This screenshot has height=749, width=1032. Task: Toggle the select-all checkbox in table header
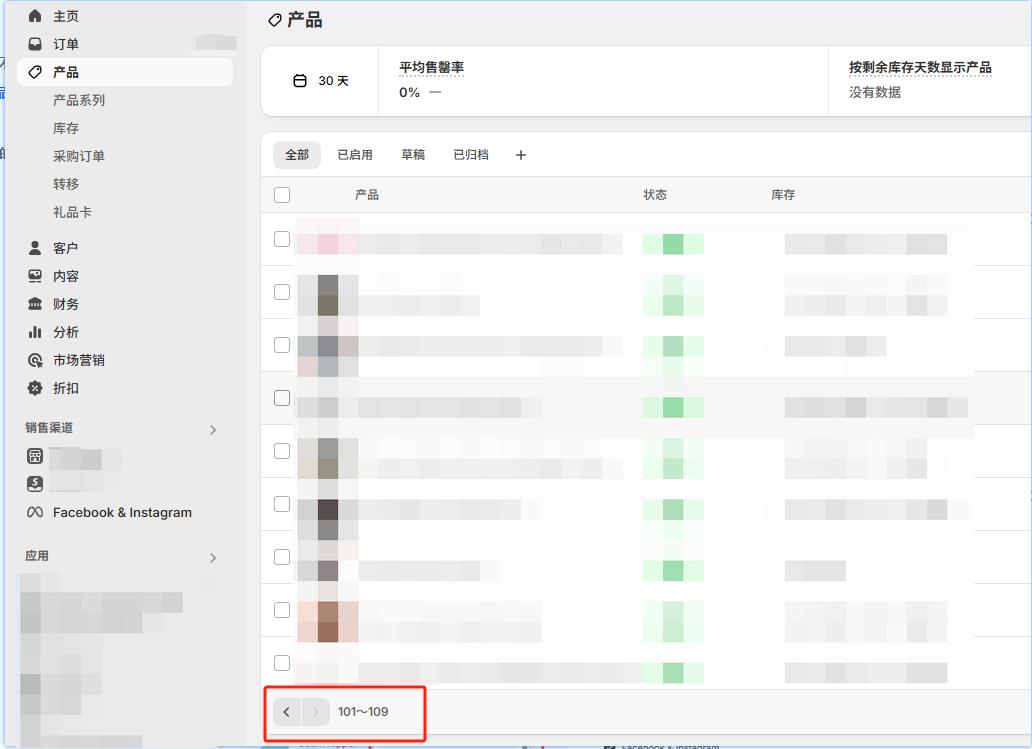coord(282,195)
